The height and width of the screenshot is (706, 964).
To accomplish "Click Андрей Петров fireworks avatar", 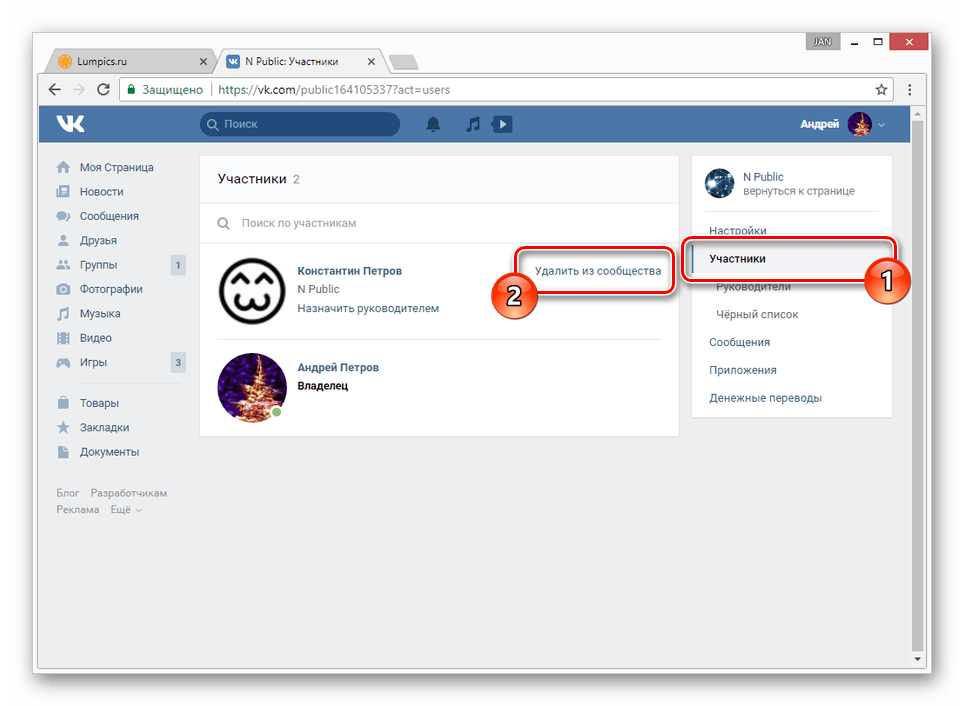I will pyautogui.click(x=252, y=387).
